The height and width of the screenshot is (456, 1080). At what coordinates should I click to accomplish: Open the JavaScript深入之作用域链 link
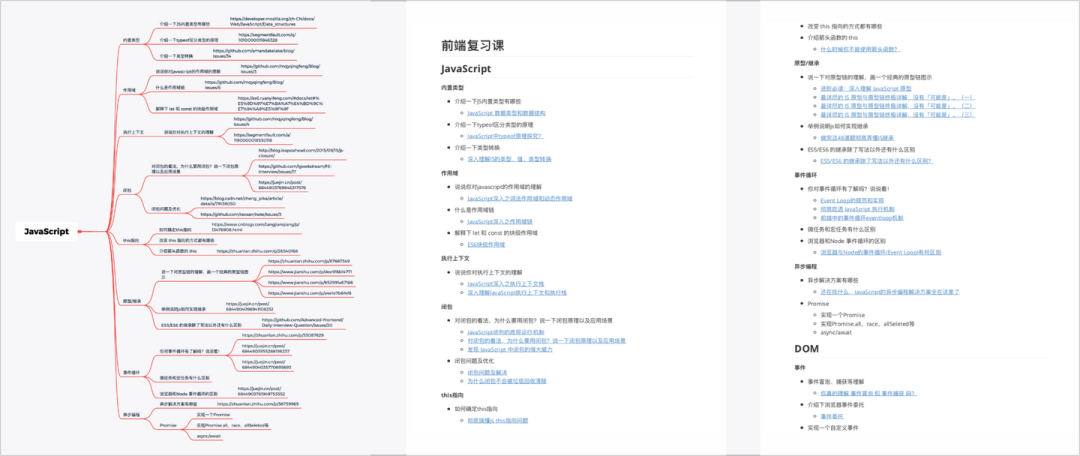[499, 221]
